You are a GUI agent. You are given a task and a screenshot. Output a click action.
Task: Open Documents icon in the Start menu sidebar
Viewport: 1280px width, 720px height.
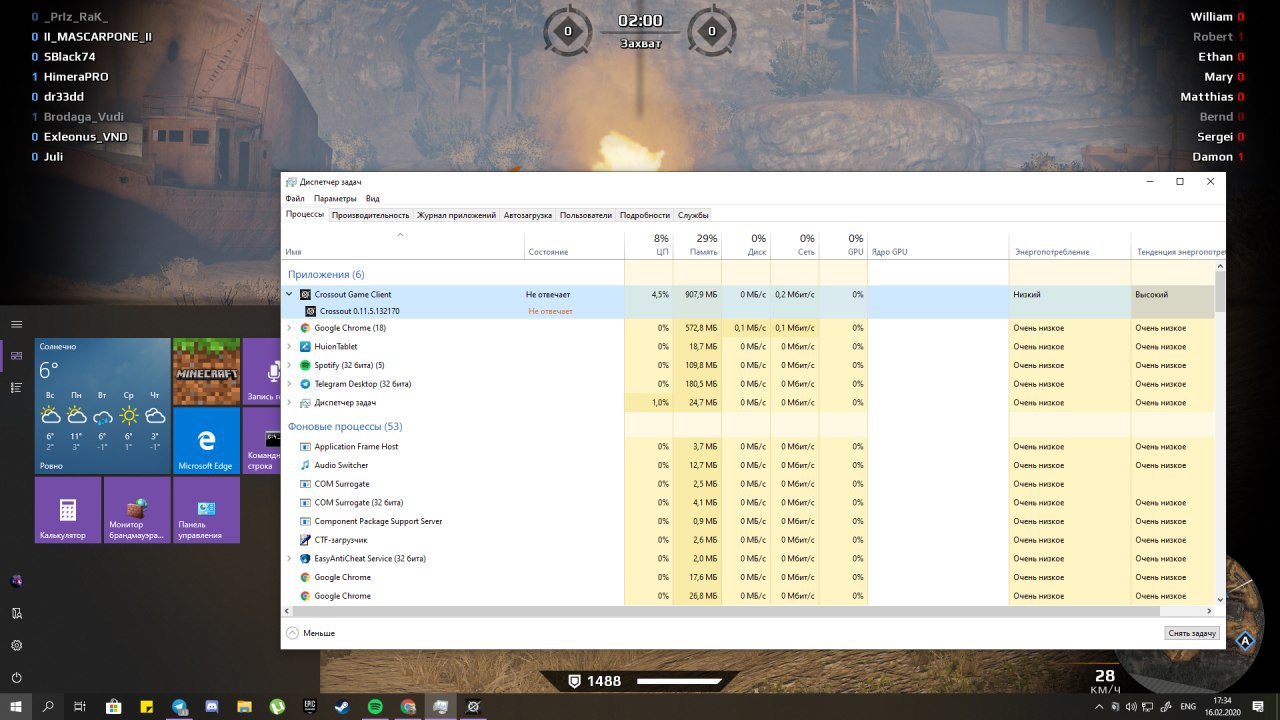click(x=16, y=613)
